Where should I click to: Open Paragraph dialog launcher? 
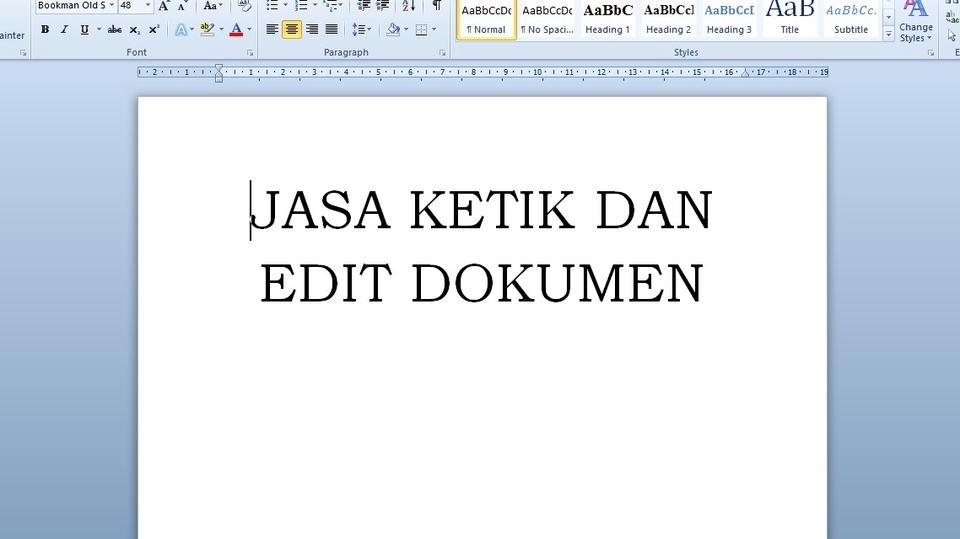click(442, 53)
